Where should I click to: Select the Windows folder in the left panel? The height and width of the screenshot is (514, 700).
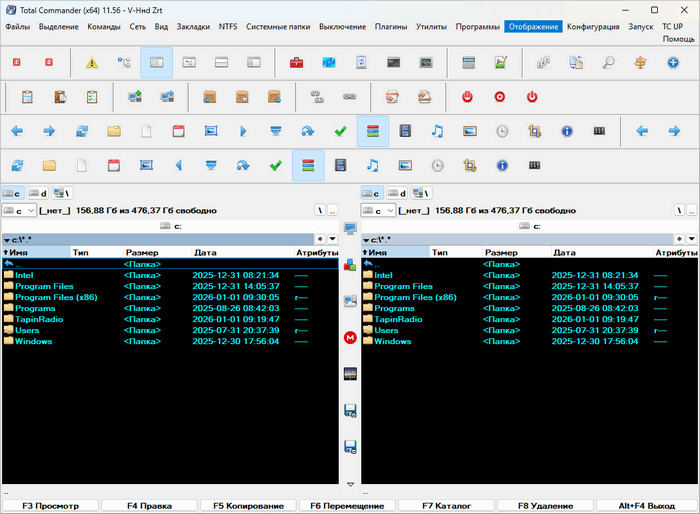point(33,341)
